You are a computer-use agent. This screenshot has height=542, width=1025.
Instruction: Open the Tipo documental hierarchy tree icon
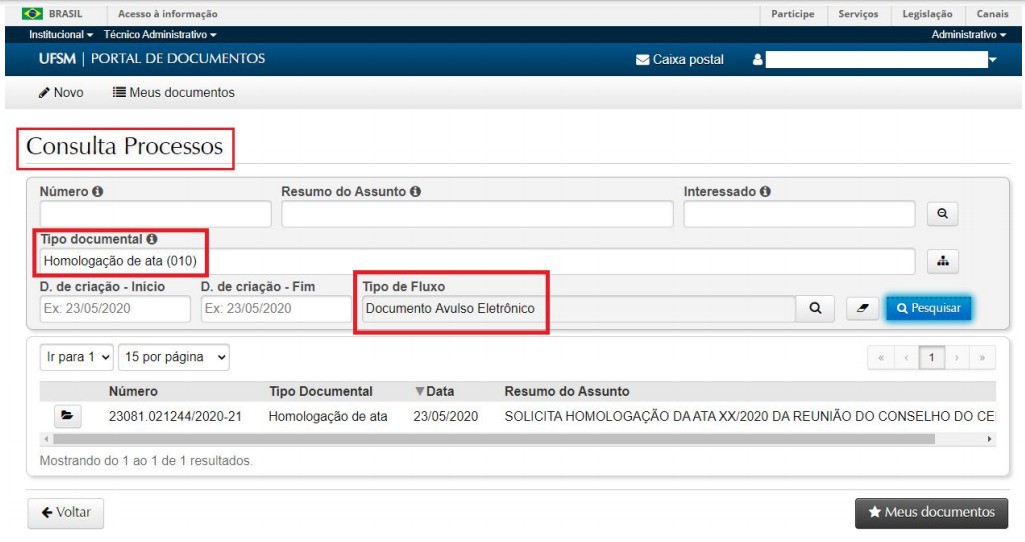click(x=942, y=261)
